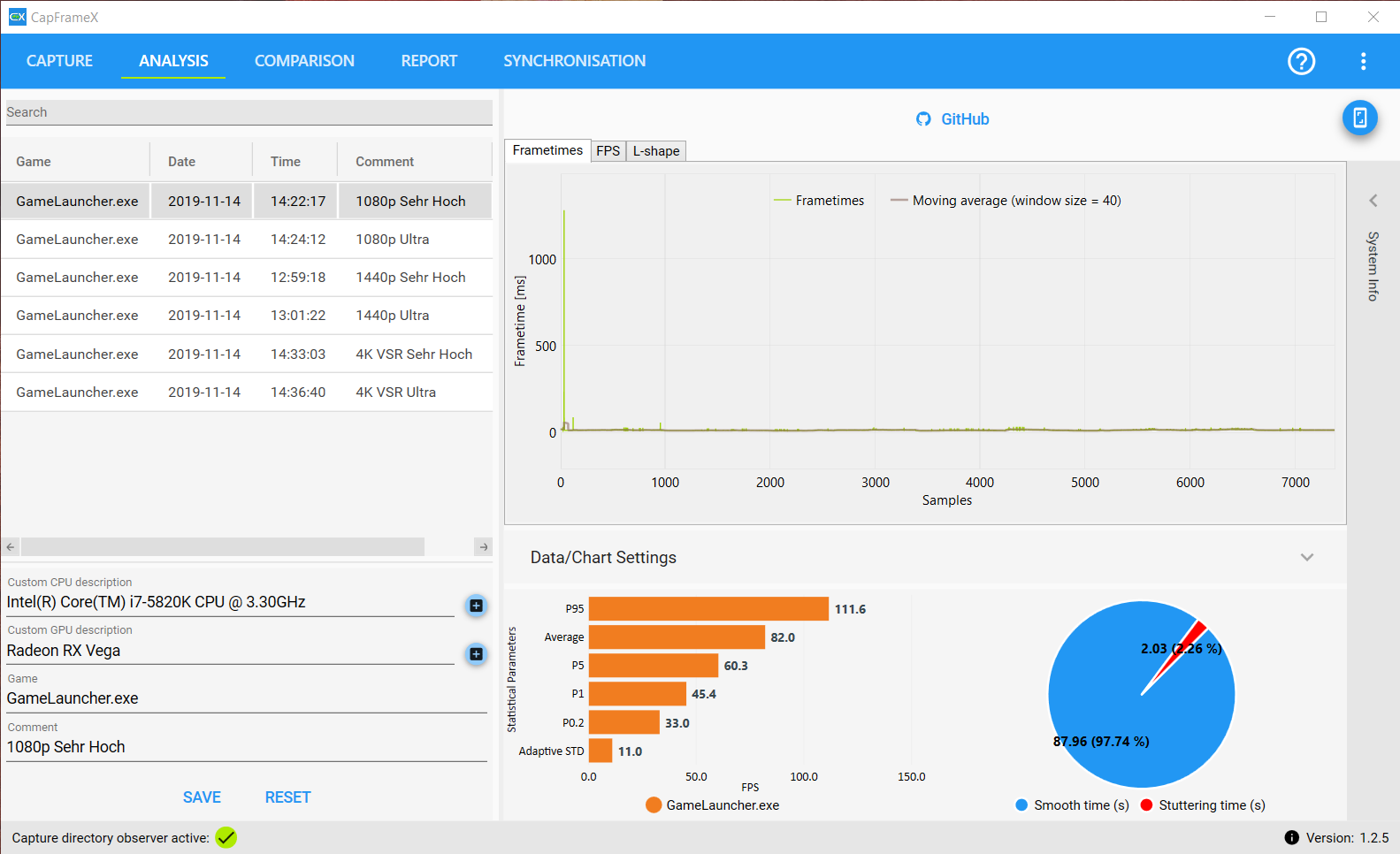Screen dimensions: 1400x854
Task: Click the capture observer green checkmark
Action: (226, 837)
